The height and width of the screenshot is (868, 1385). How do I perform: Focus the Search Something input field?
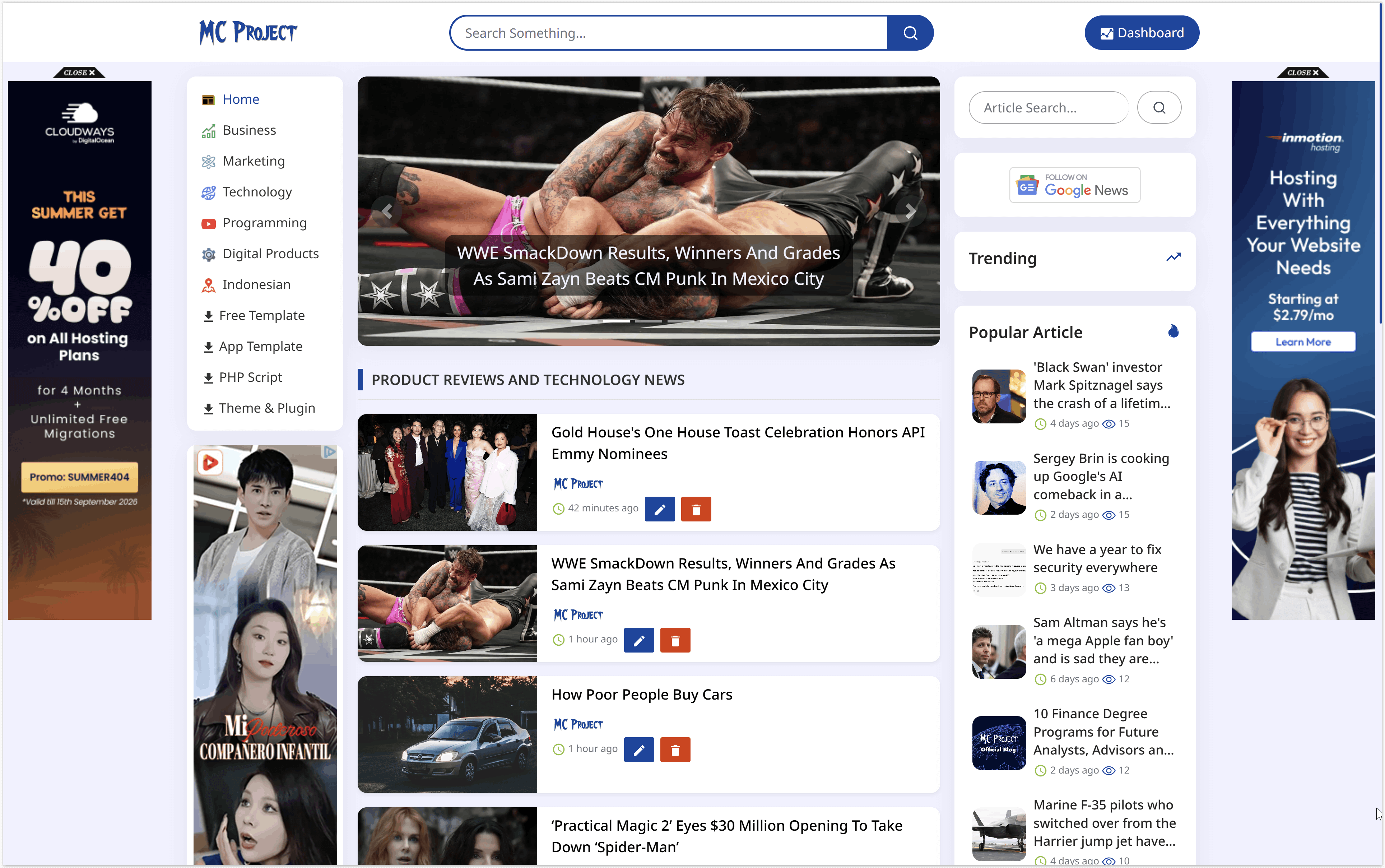point(669,33)
